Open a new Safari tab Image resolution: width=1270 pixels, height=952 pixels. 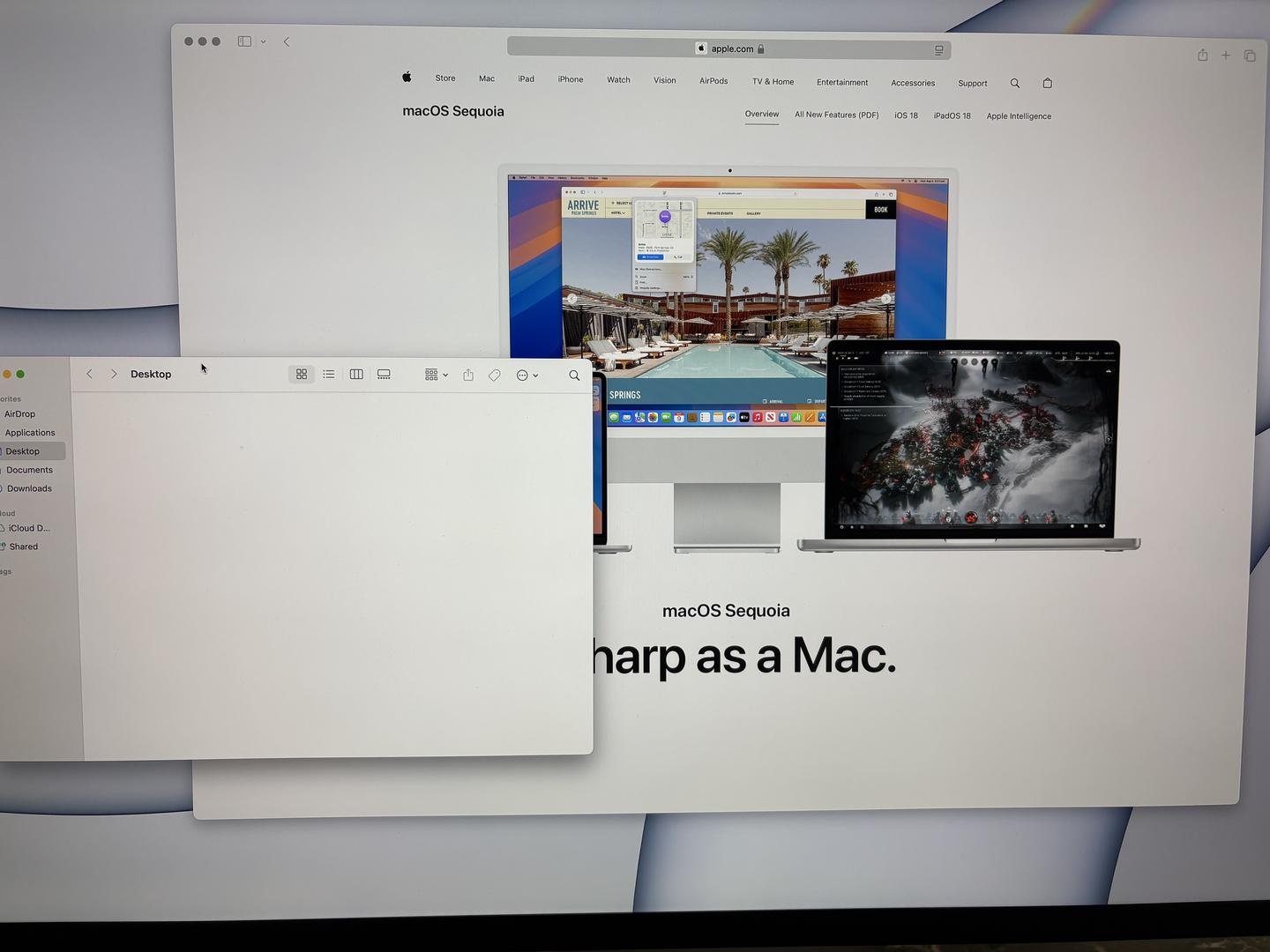1226,56
